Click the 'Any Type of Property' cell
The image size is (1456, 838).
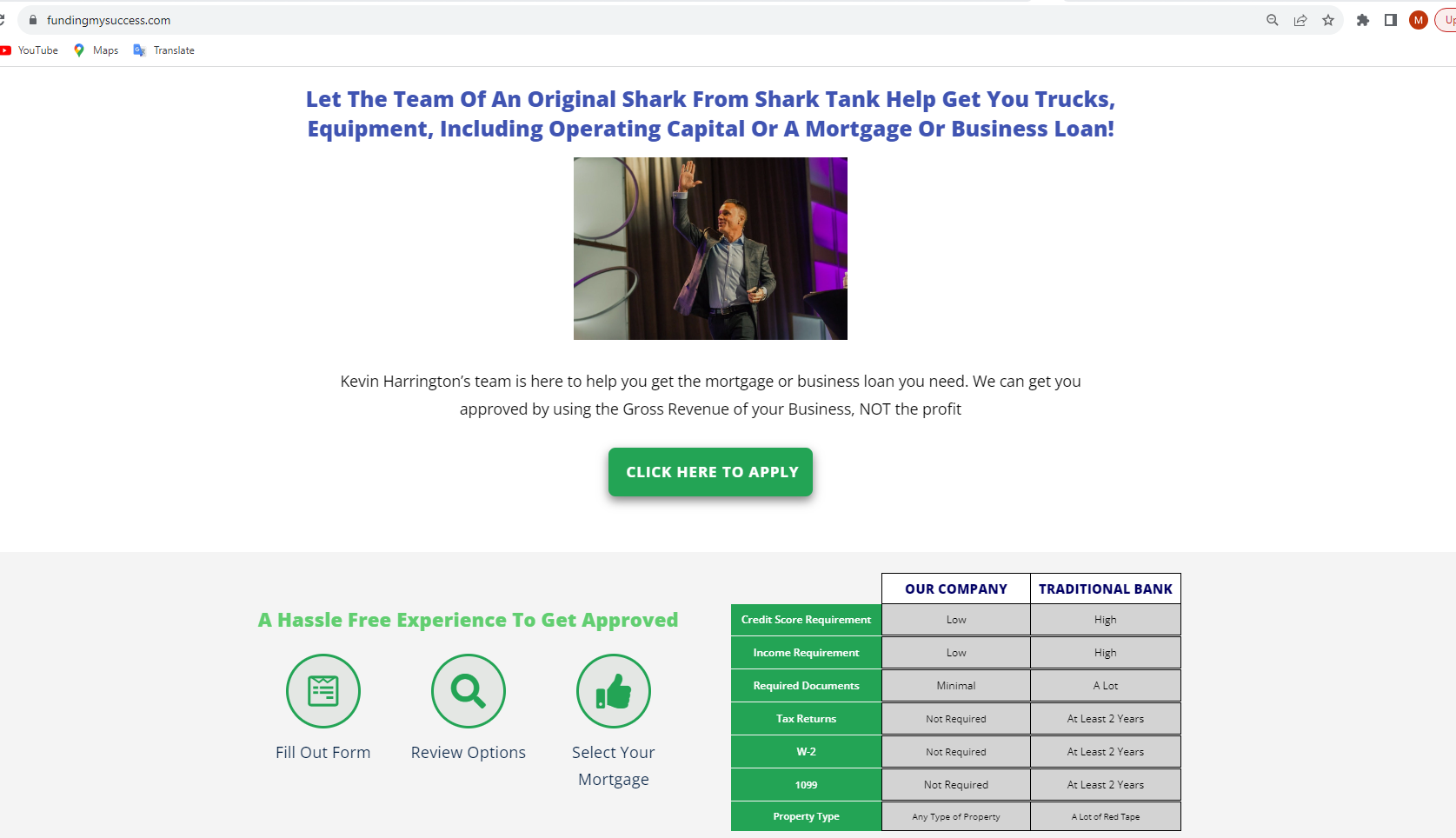956,816
